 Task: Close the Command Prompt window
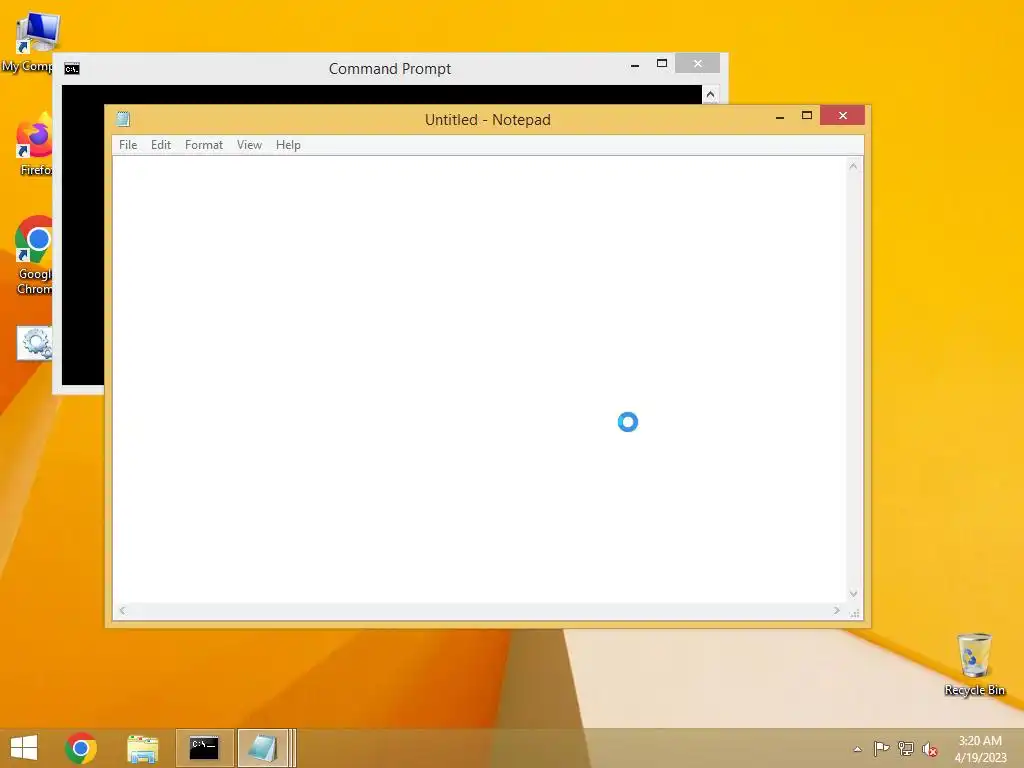[697, 63]
